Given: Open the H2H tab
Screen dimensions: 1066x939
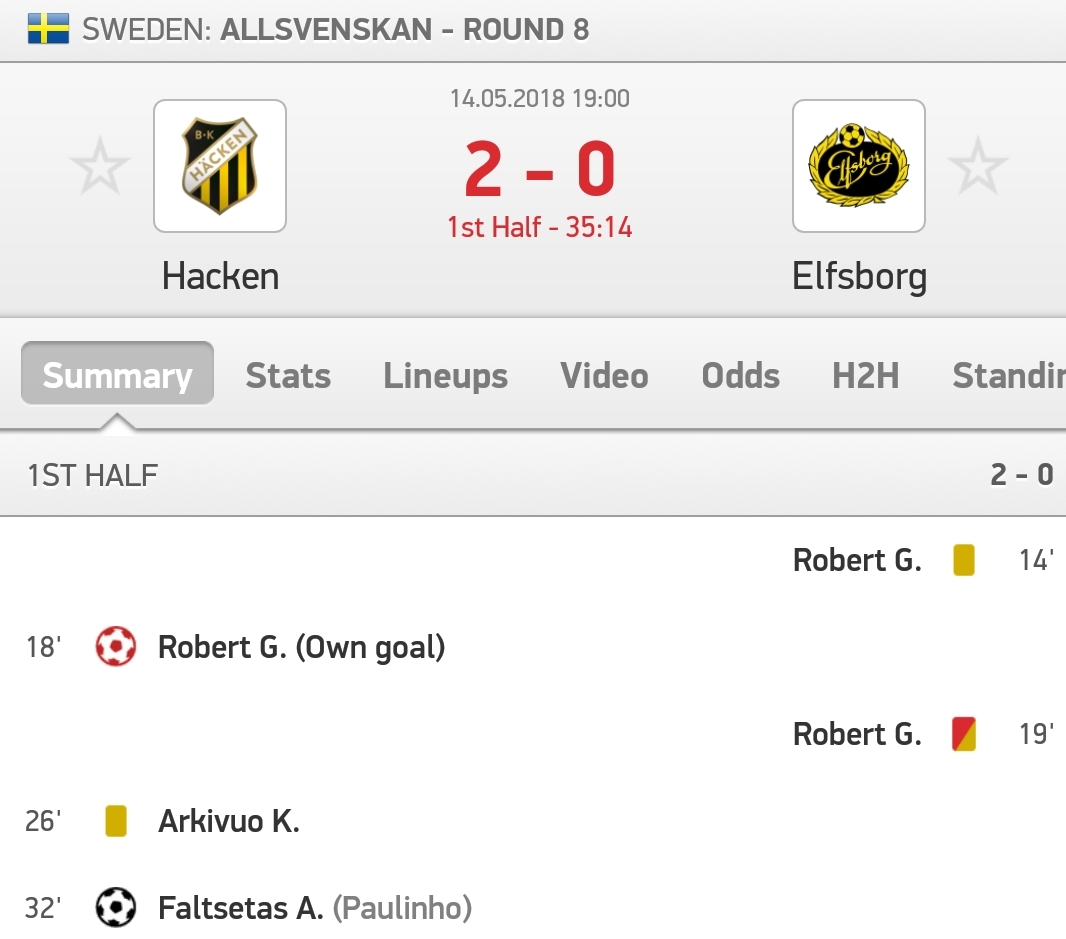Looking at the screenshot, I should coord(865,375).
